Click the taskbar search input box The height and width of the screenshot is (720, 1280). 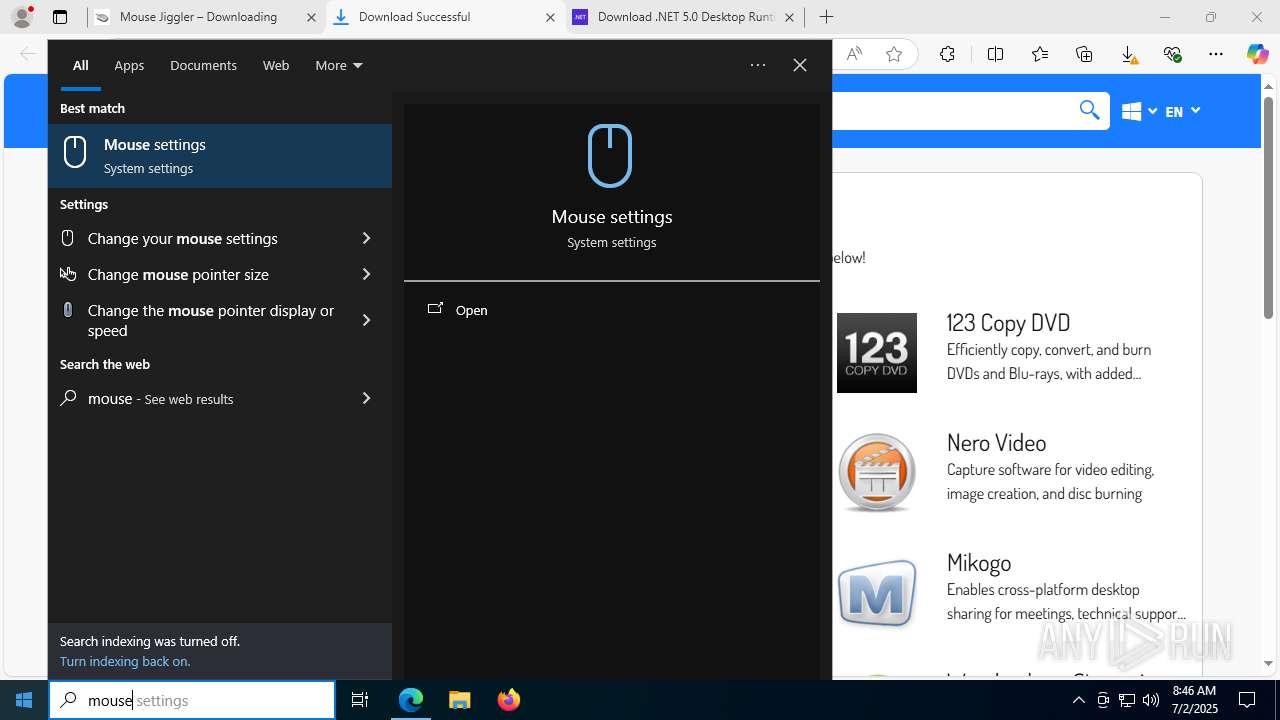pyautogui.click(x=192, y=700)
